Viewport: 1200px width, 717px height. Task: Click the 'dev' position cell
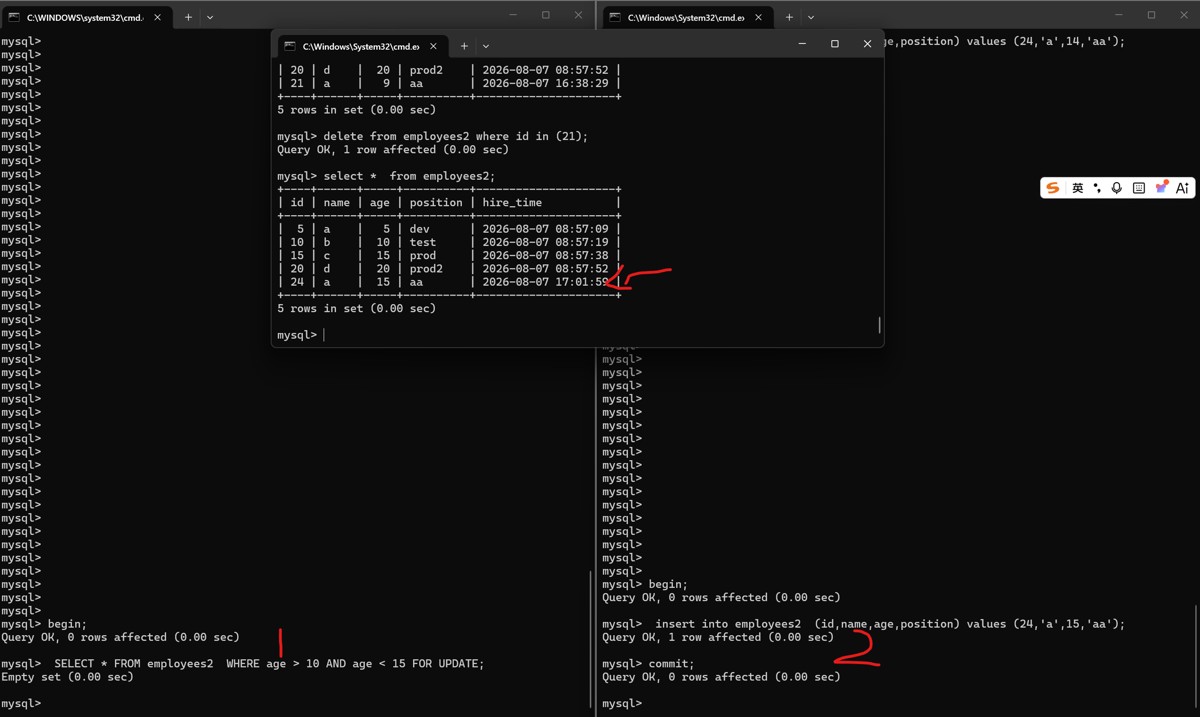tap(419, 229)
